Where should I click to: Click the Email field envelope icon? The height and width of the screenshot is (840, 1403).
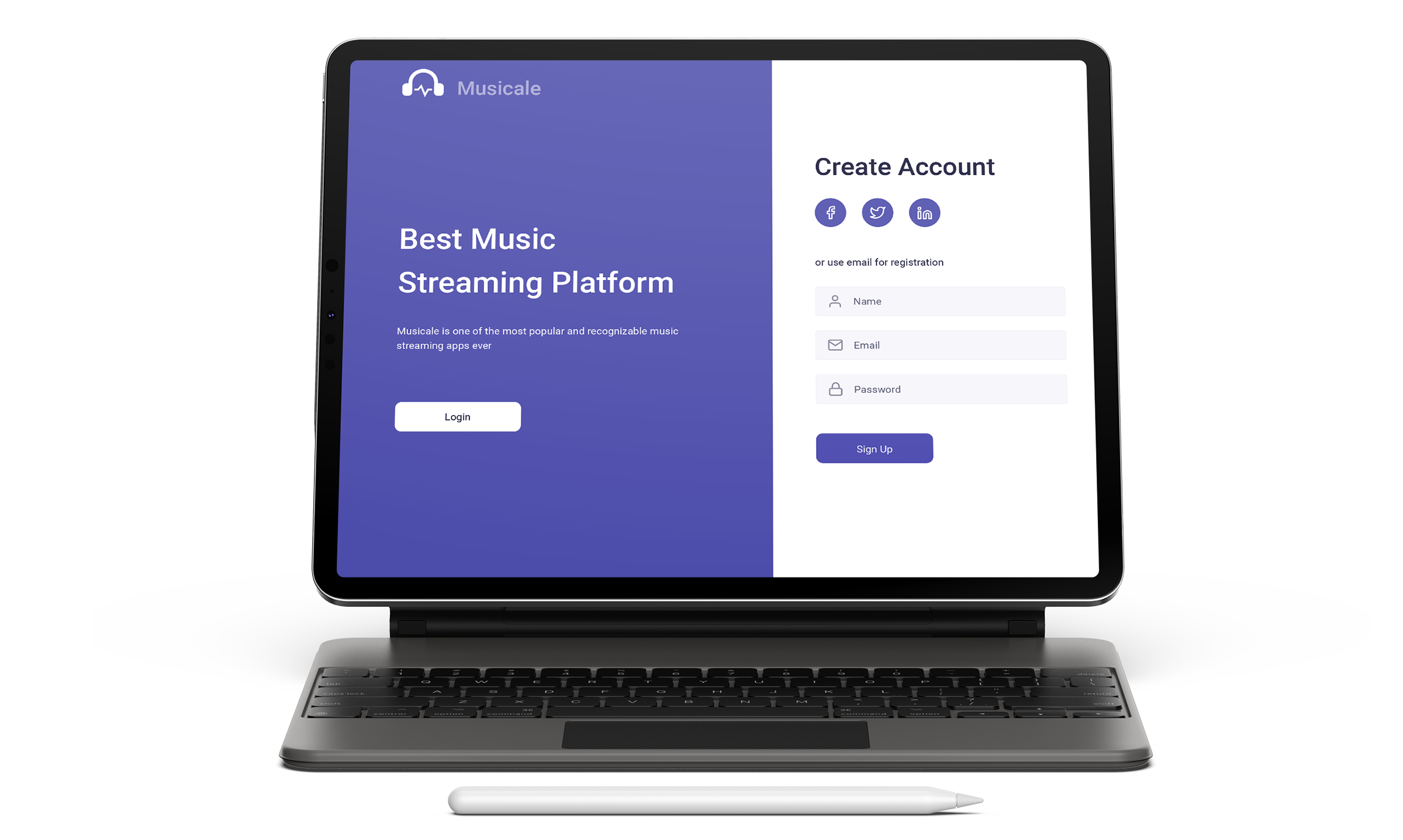(836, 345)
